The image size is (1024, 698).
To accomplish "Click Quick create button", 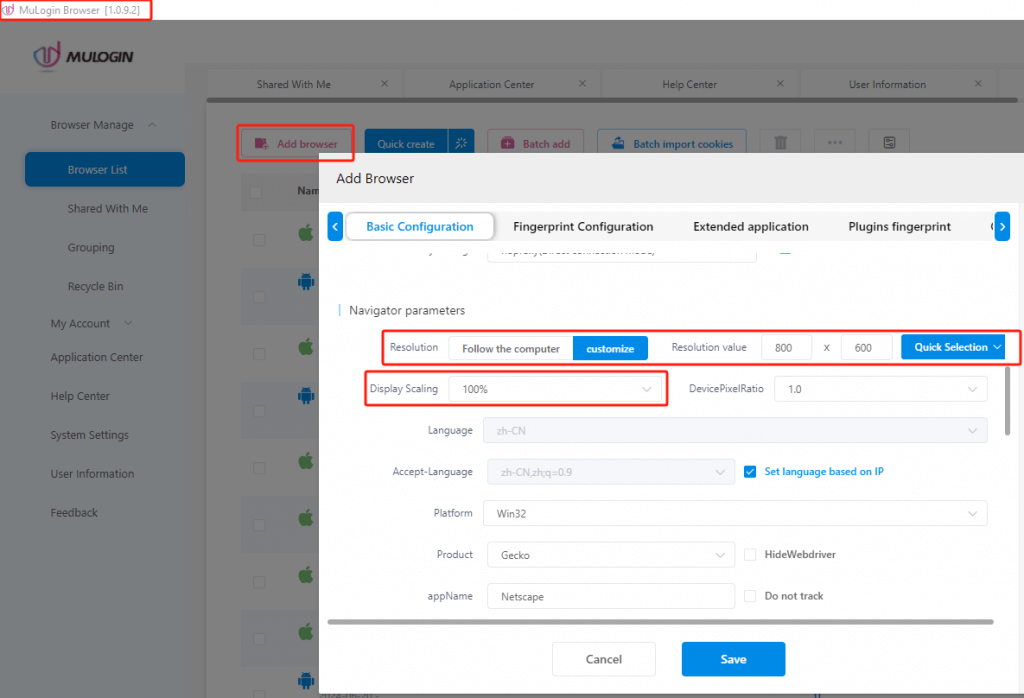I will pos(406,144).
